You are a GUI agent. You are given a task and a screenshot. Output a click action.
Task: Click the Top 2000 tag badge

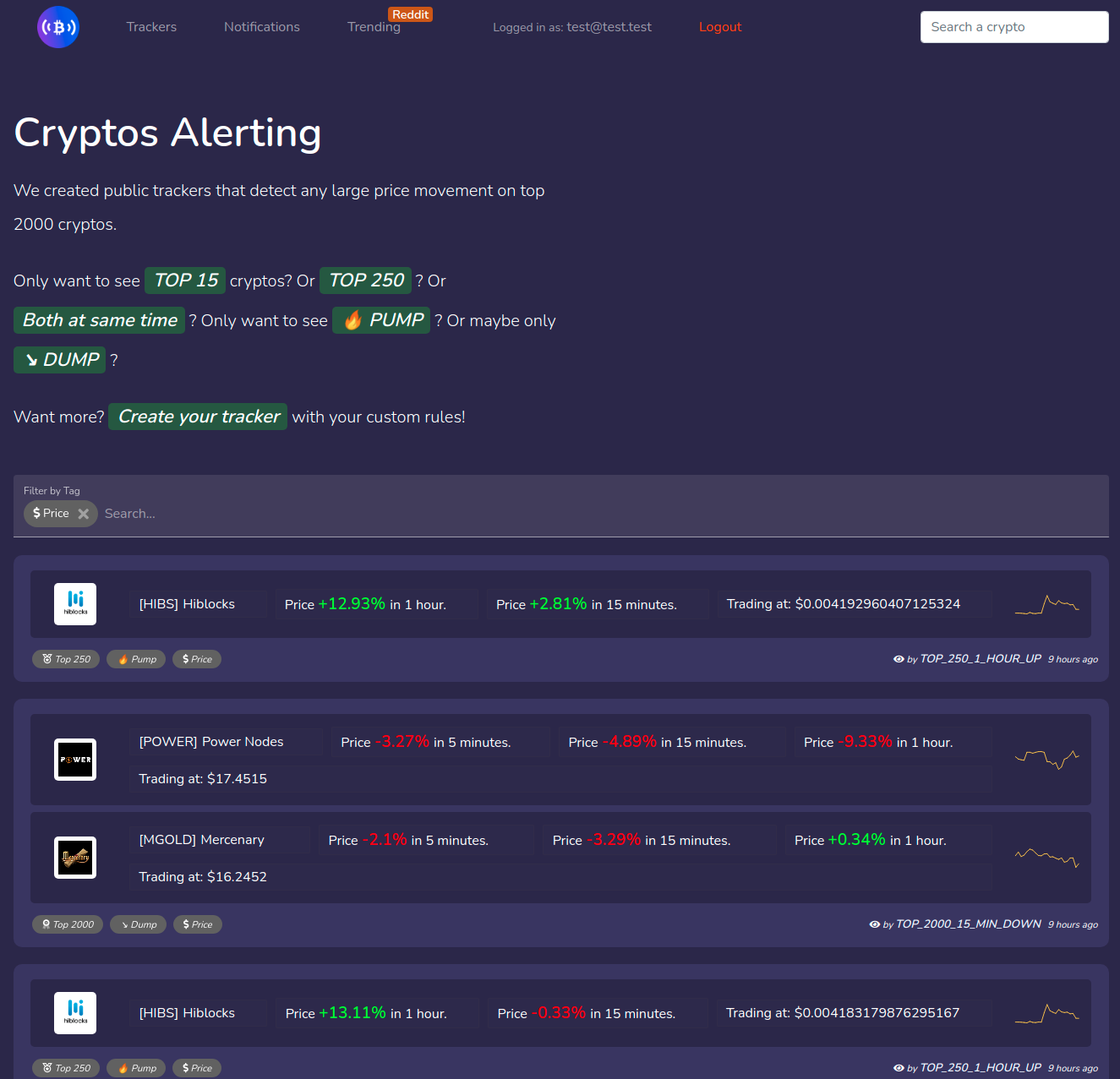[67, 924]
